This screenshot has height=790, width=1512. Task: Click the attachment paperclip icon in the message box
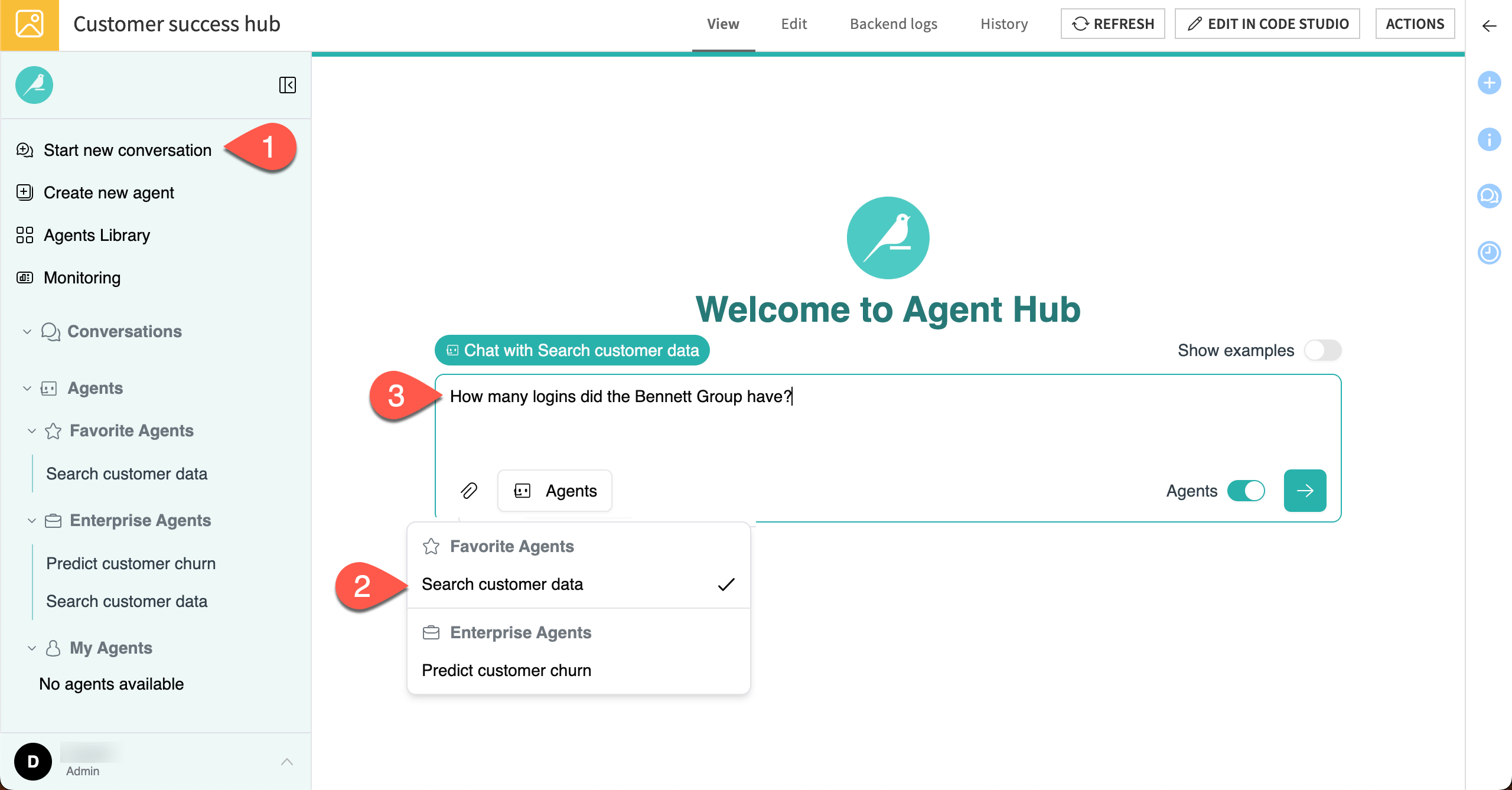click(470, 491)
